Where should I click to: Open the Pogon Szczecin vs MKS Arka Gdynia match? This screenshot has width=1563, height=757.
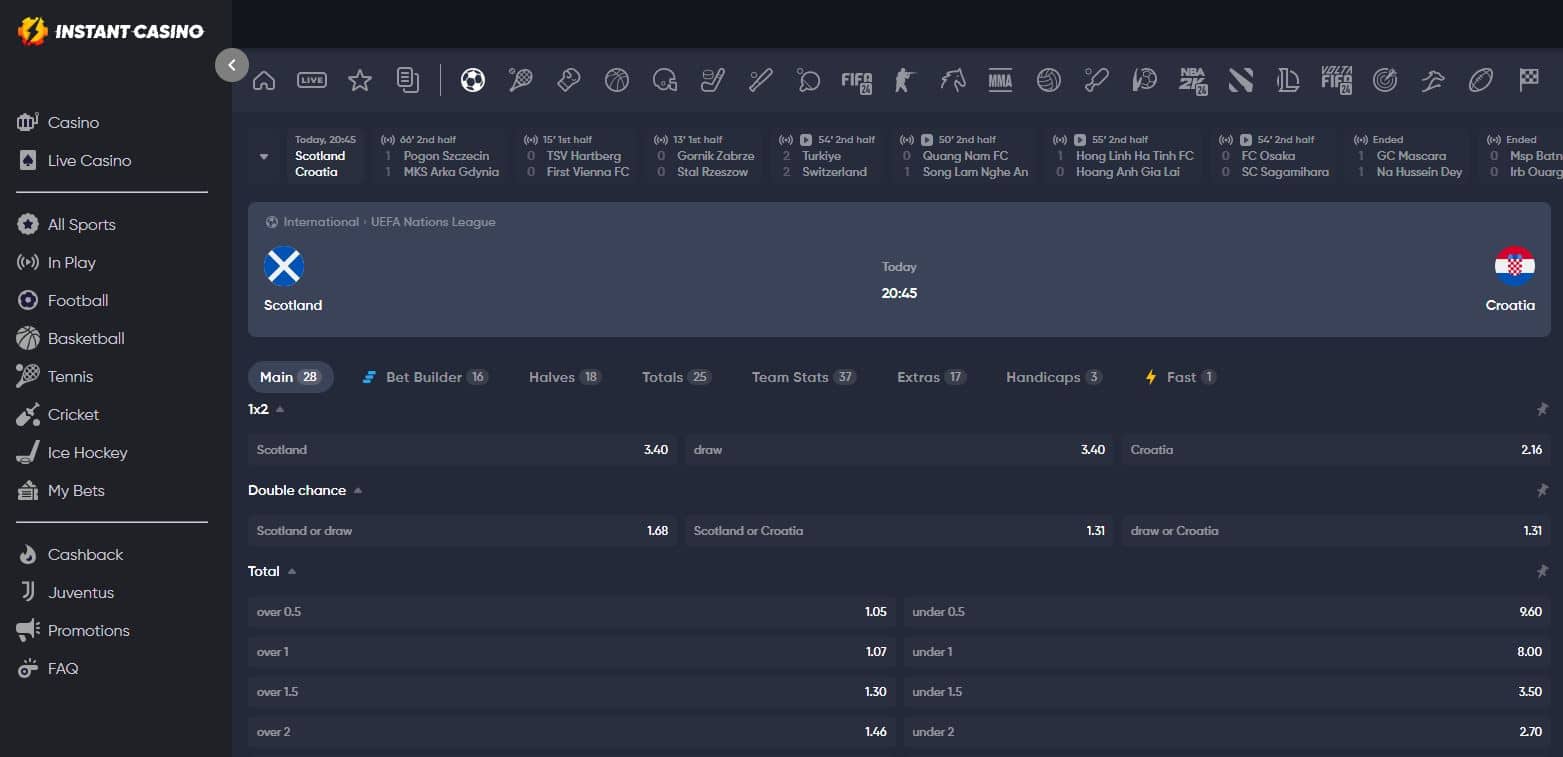coord(440,156)
